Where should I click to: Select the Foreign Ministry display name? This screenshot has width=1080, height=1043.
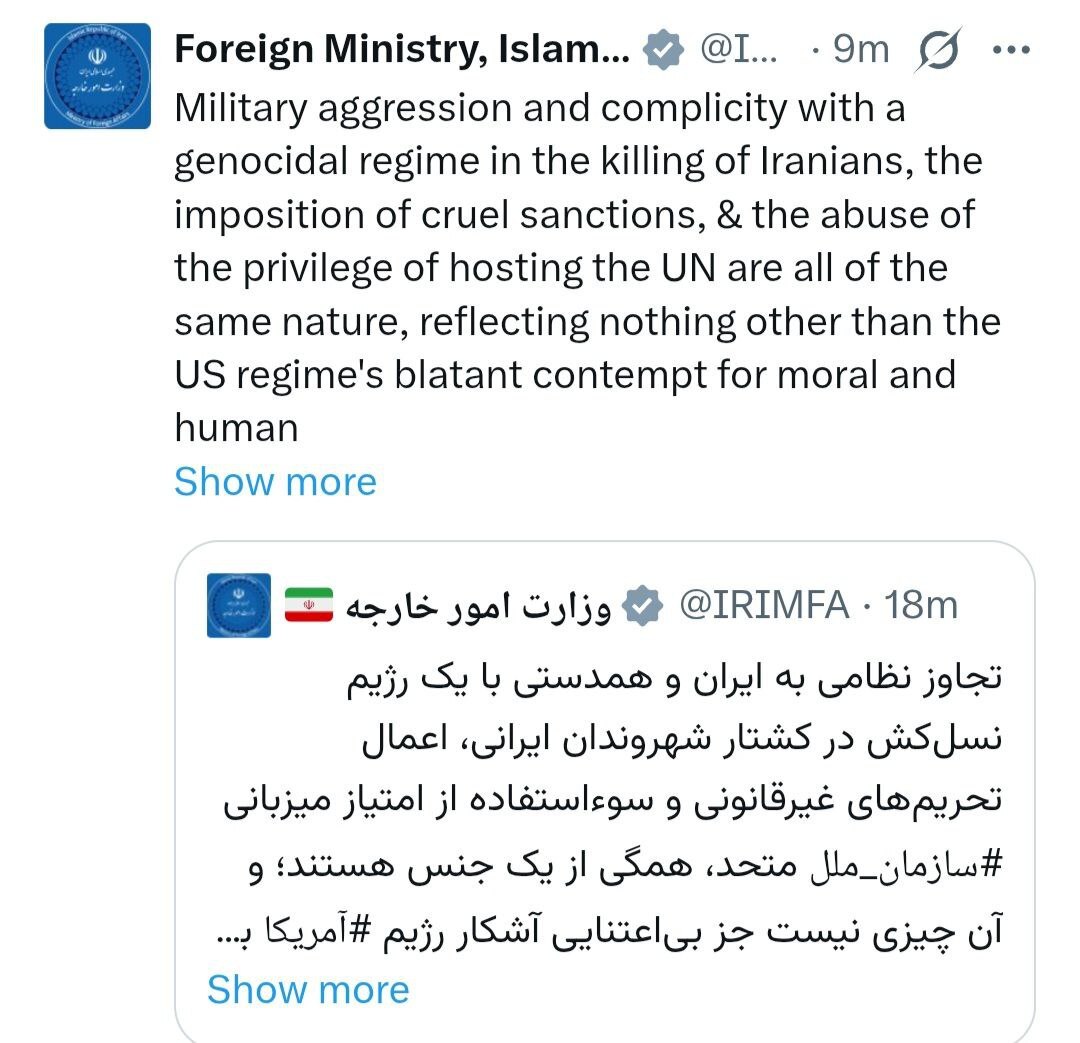[x=400, y=47]
